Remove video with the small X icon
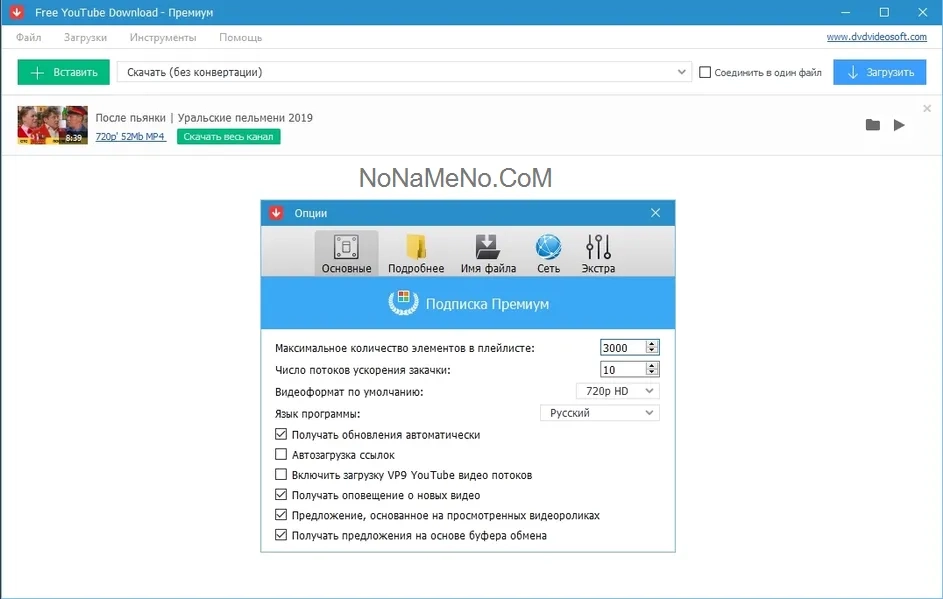 point(927,108)
